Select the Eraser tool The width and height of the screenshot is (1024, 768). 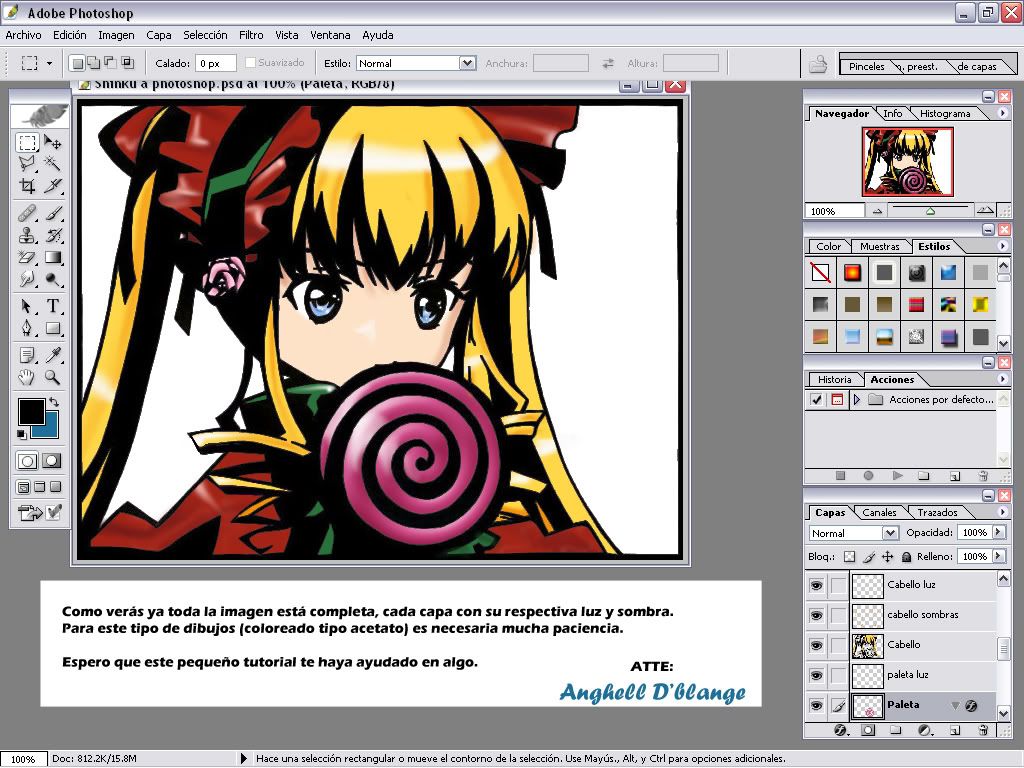pos(27,257)
